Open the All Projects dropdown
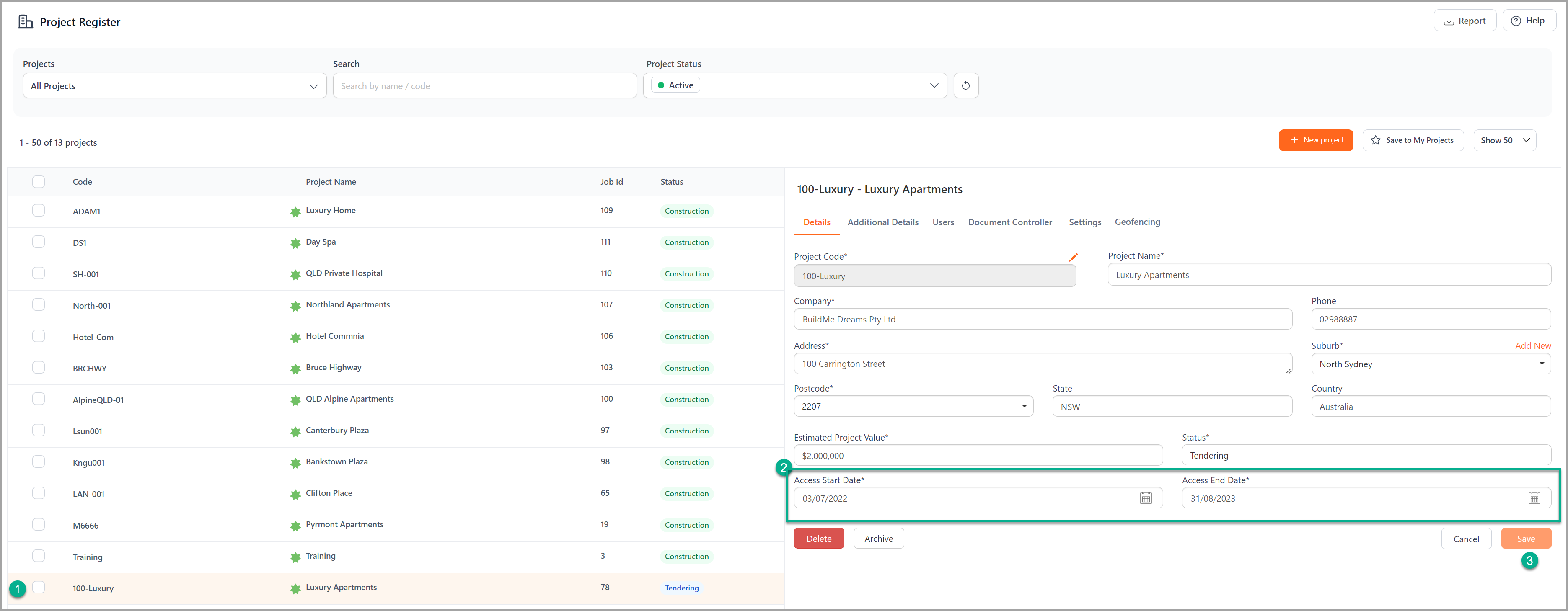Image resolution: width=1568 pixels, height=611 pixels. 175,86
